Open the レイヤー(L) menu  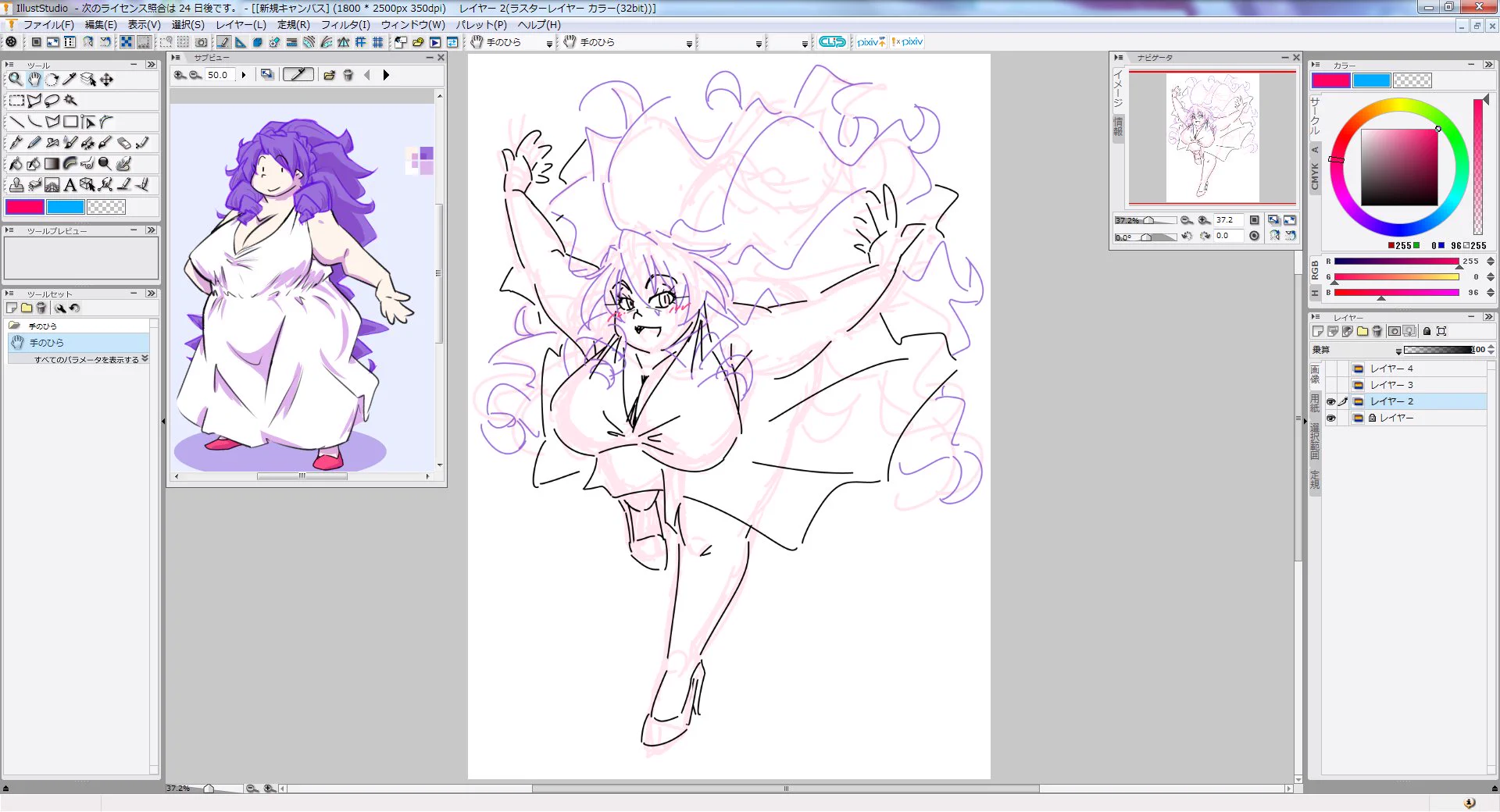click(241, 25)
